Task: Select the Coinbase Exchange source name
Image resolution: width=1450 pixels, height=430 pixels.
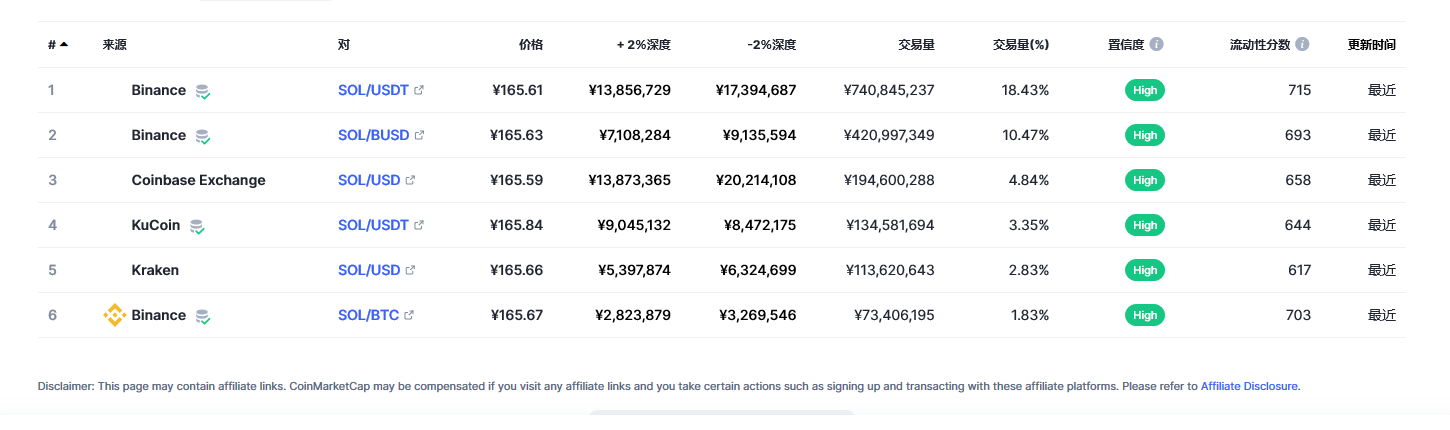Action: coord(198,180)
